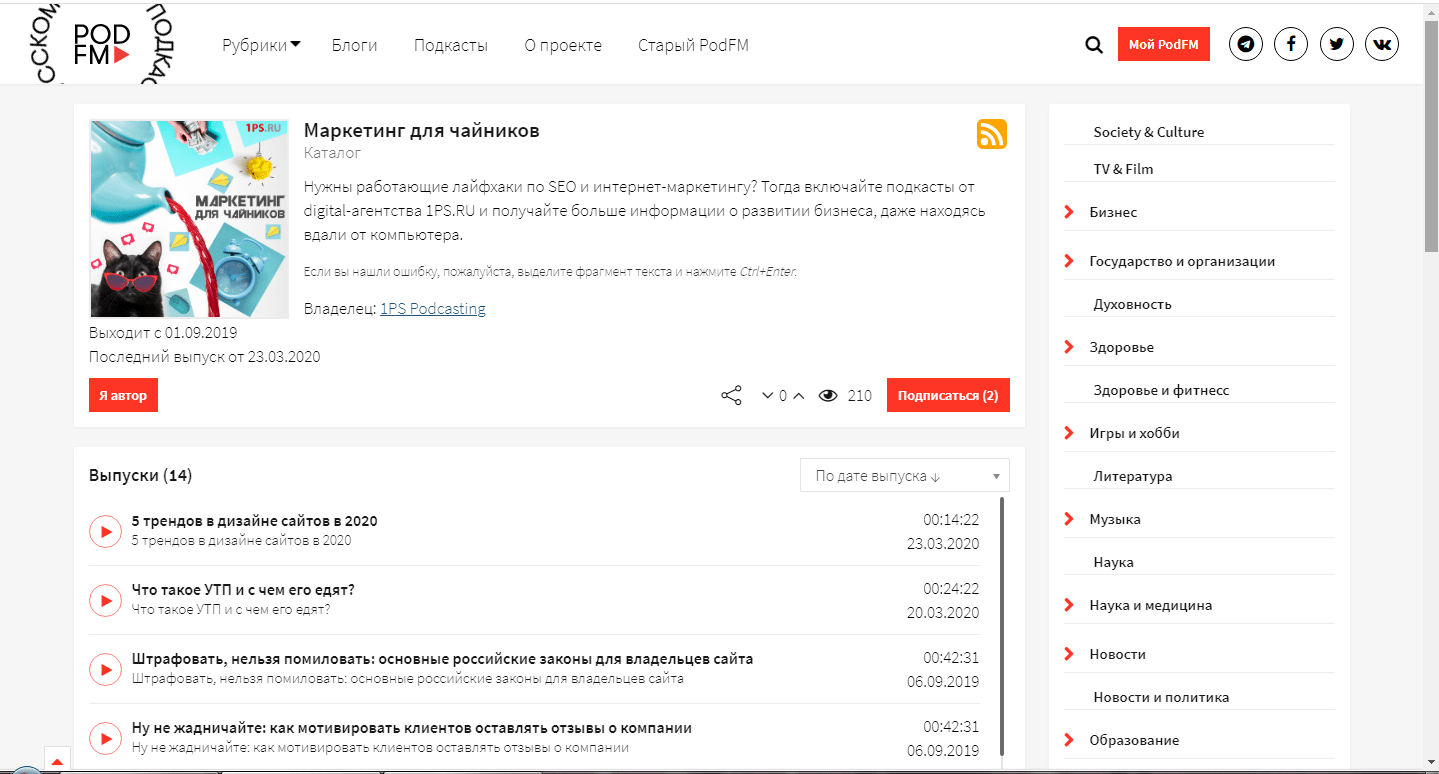The width and height of the screenshot is (1439, 774).
Task: Open the "1PS Podcasting" owner link
Action: 432,309
